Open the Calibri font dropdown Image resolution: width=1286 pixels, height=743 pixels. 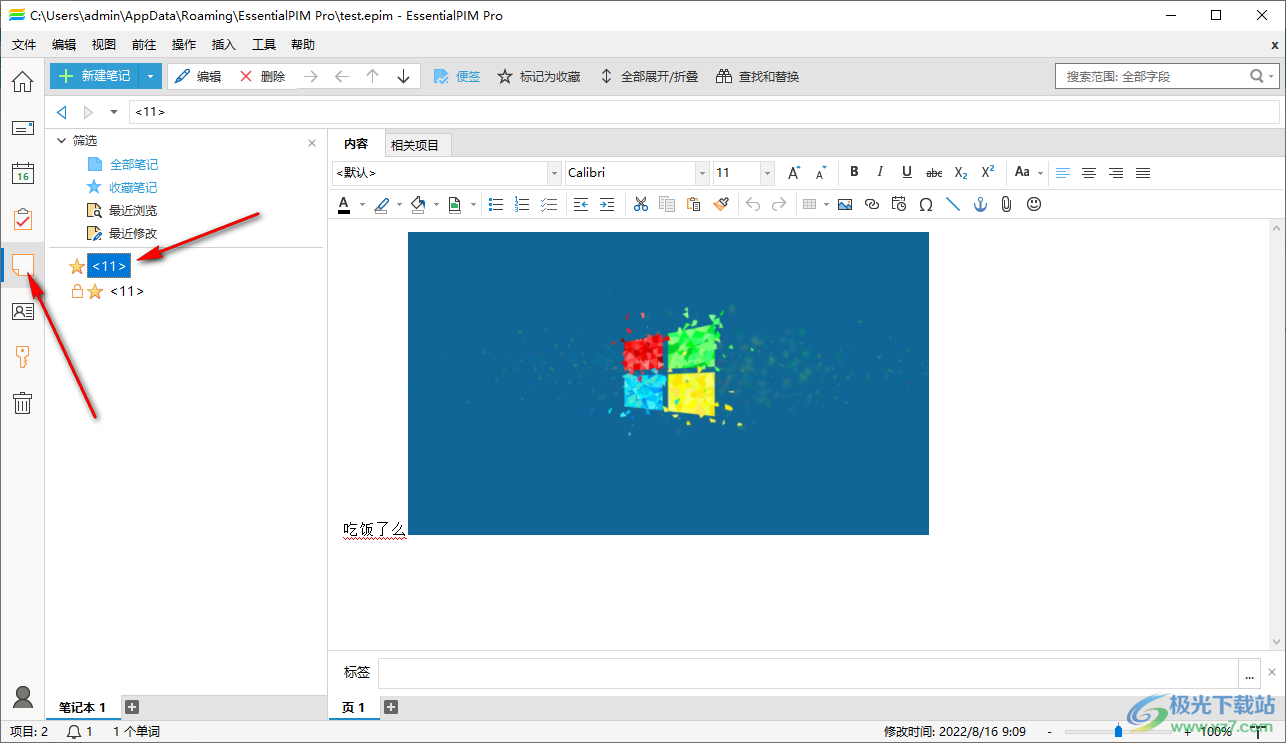point(703,173)
